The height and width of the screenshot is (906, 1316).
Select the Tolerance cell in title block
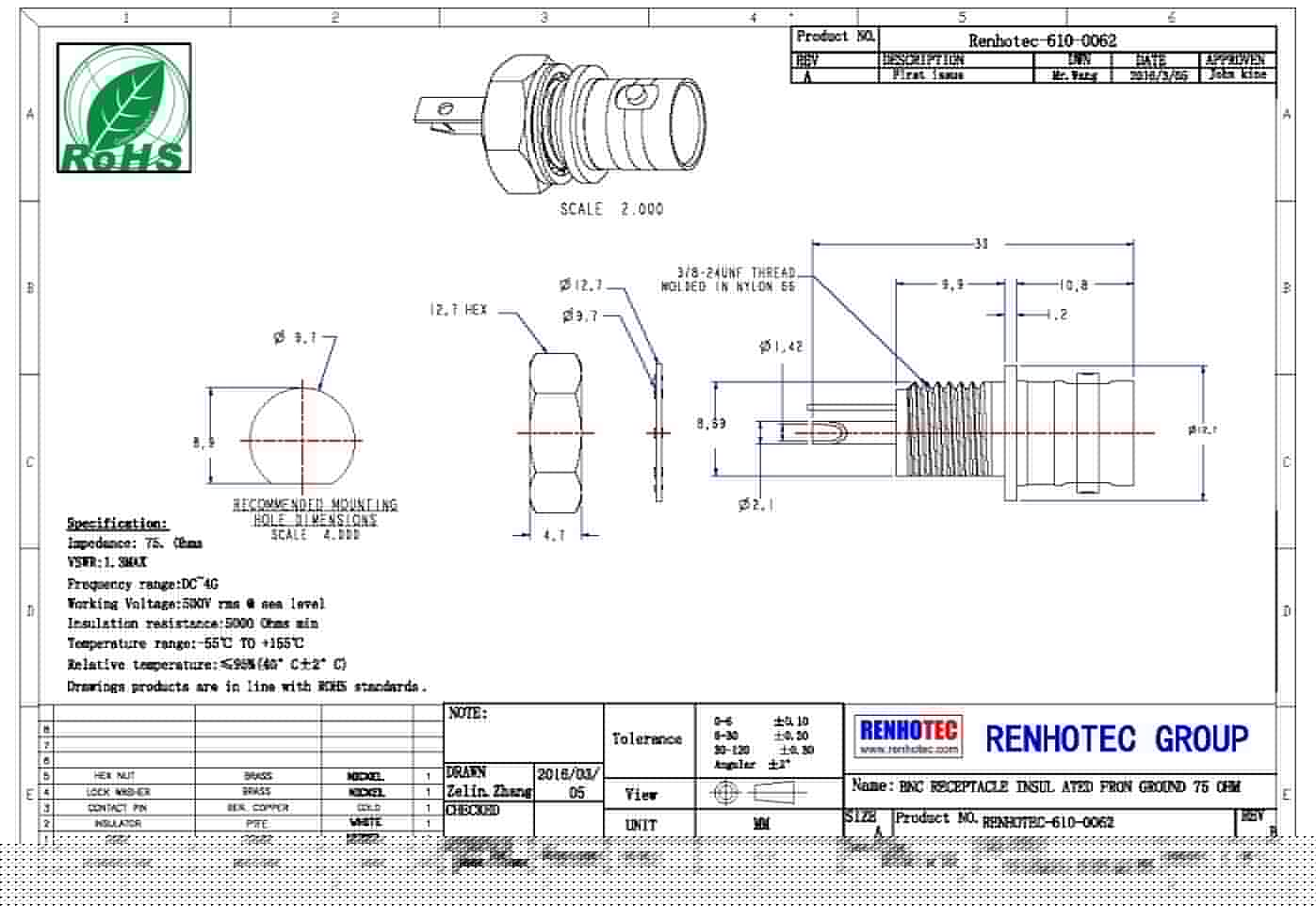[648, 739]
